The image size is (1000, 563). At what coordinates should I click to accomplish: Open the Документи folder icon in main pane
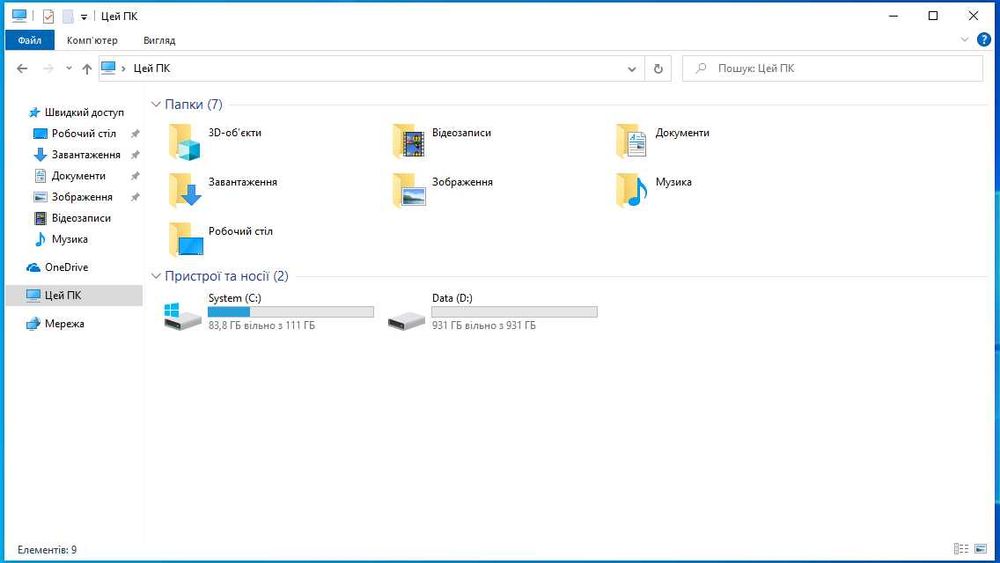[632, 142]
